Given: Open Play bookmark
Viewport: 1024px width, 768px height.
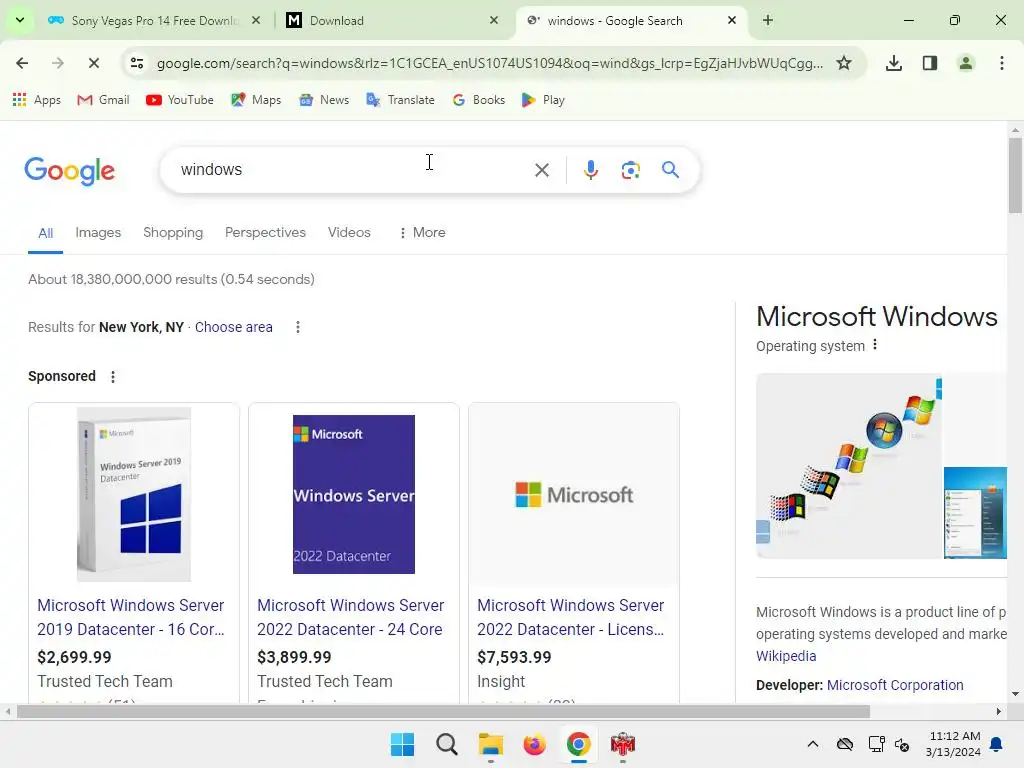Looking at the screenshot, I should 543,100.
